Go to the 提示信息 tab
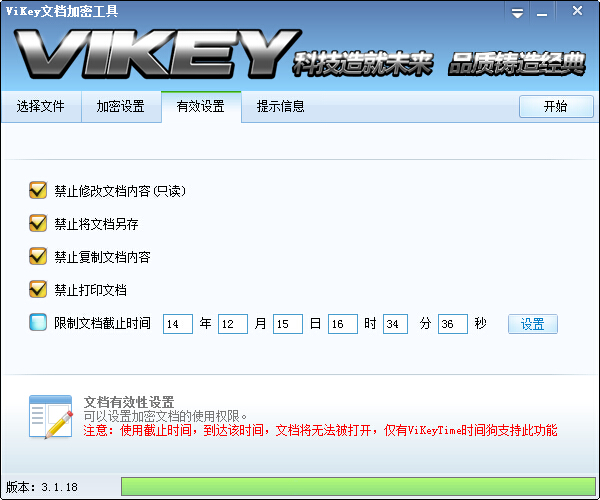Viewport: 600px width, 500px height. (280, 106)
